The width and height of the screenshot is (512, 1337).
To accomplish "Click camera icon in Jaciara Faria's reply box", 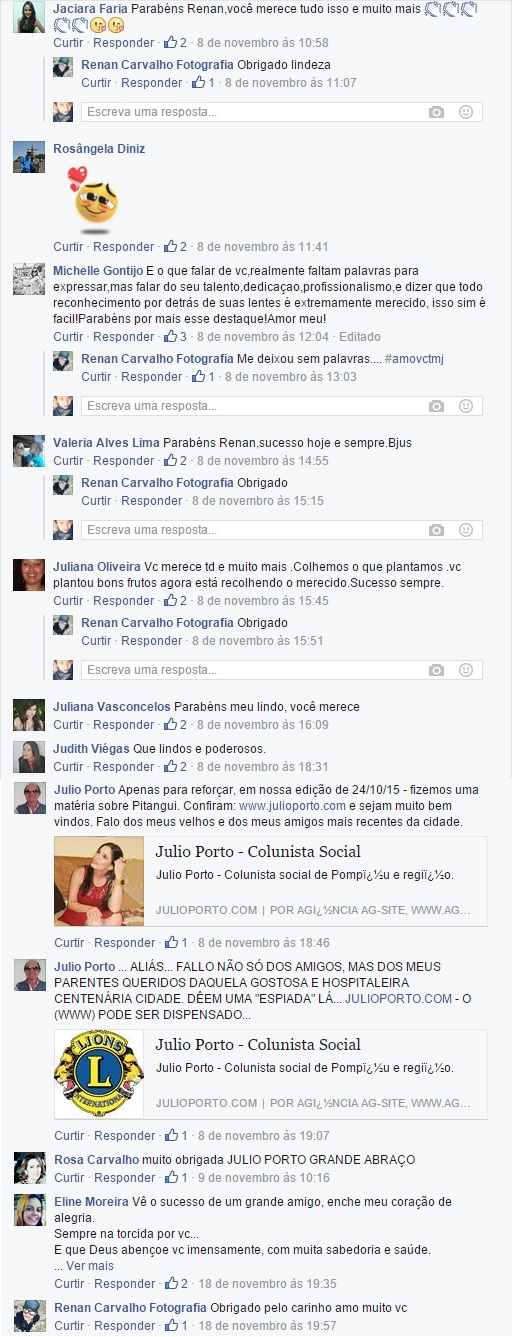I will point(436,112).
